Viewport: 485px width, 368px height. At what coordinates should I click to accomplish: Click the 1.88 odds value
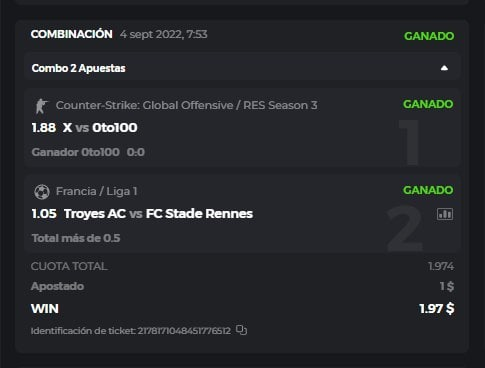44,128
